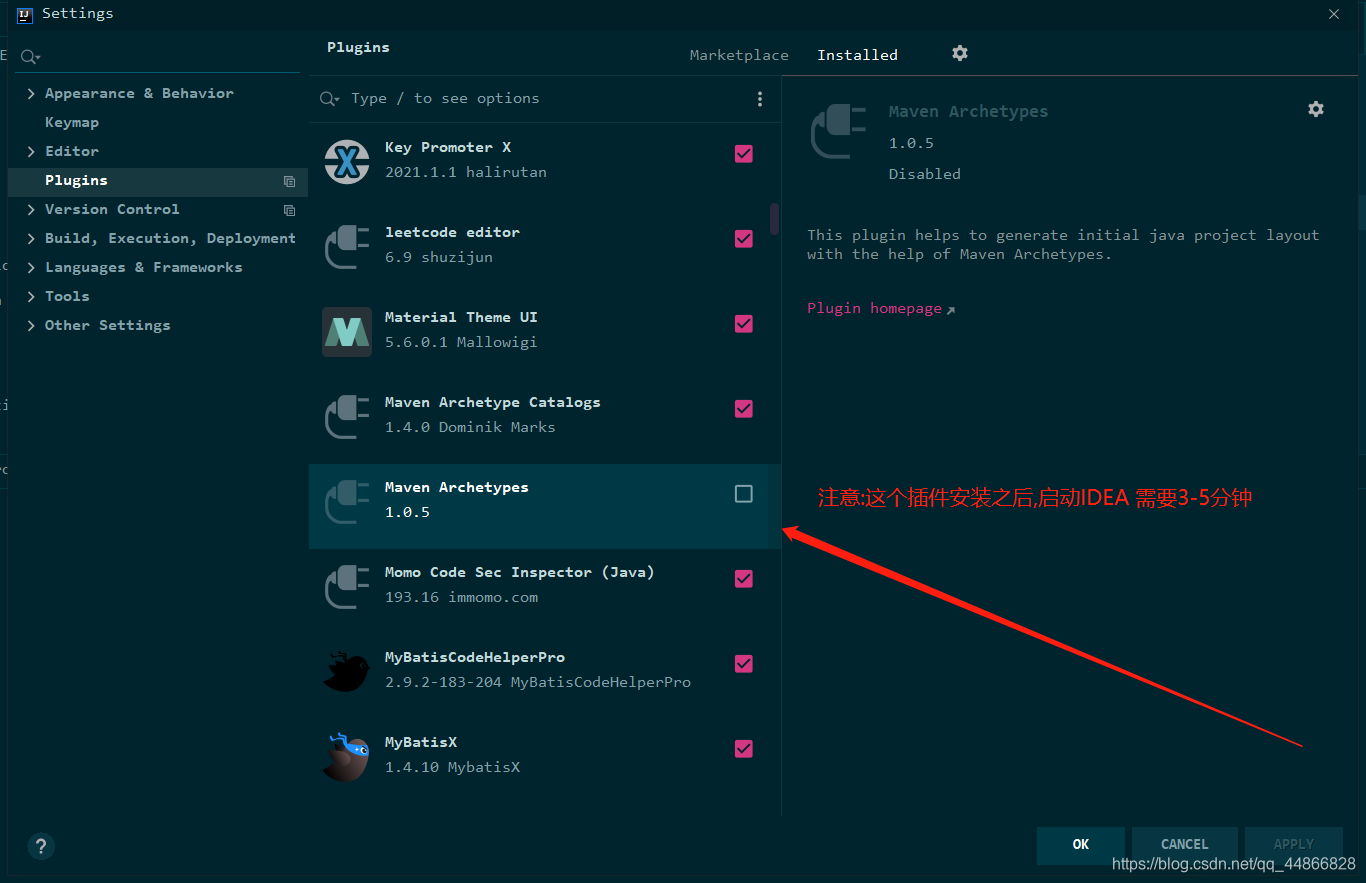Click the help question mark button
This screenshot has height=883, width=1366.
pyautogui.click(x=41, y=846)
